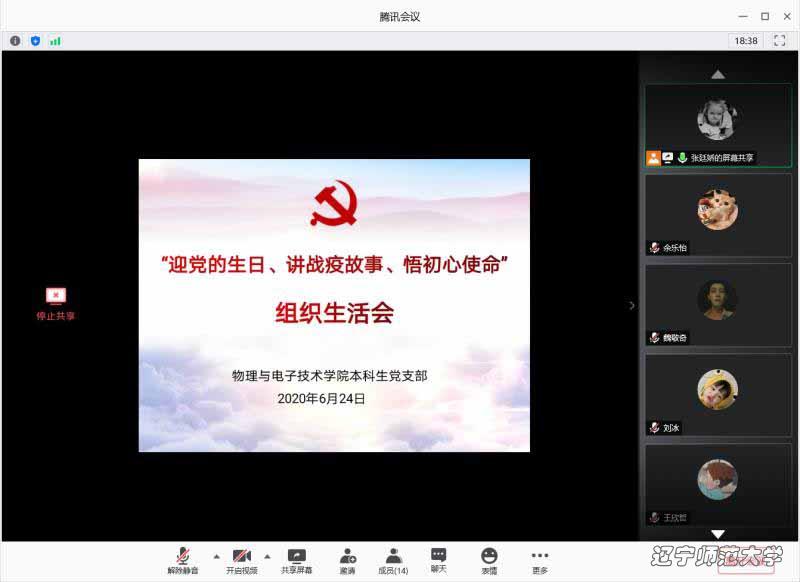Image resolution: width=800 pixels, height=582 pixels.
Task: Turn on camera with 开启视频
Action: tap(241, 559)
